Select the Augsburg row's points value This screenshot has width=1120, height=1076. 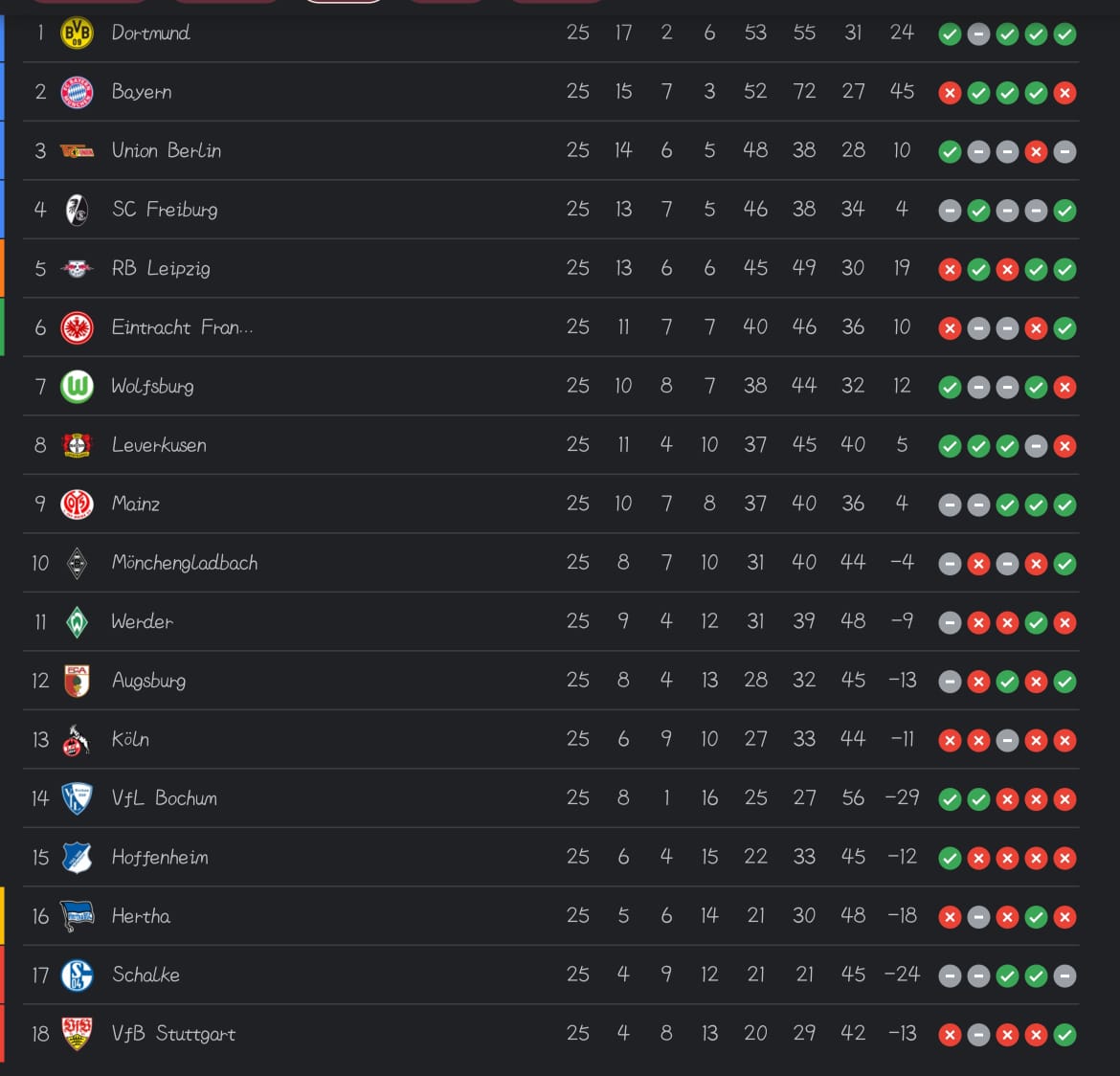(x=755, y=680)
